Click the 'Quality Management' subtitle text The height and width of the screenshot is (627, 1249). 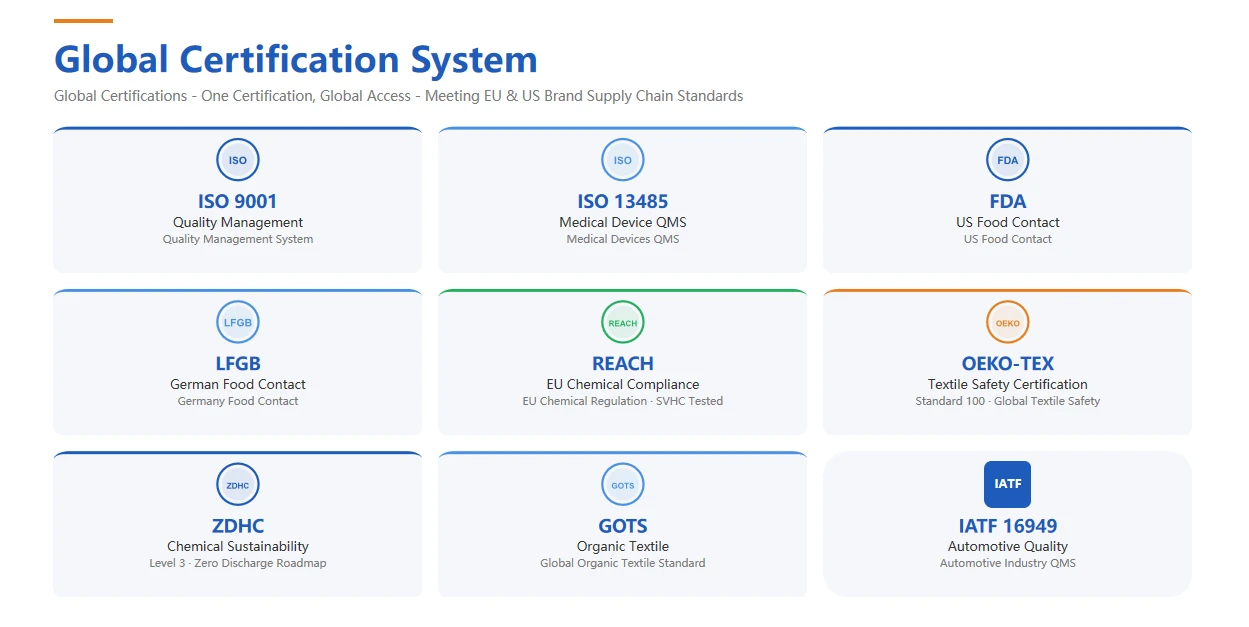click(x=238, y=222)
